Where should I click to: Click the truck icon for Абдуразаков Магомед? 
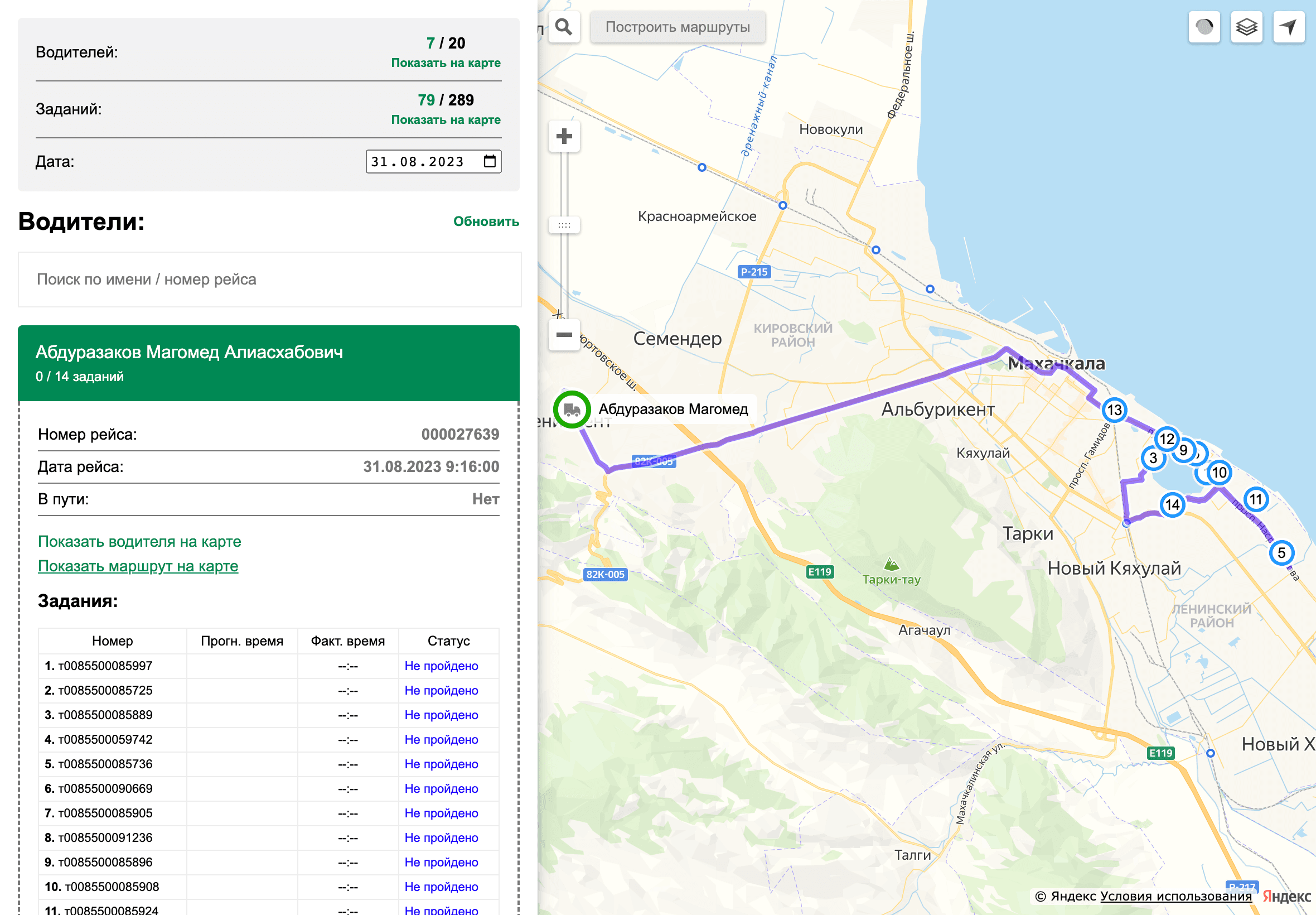point(571,409)
